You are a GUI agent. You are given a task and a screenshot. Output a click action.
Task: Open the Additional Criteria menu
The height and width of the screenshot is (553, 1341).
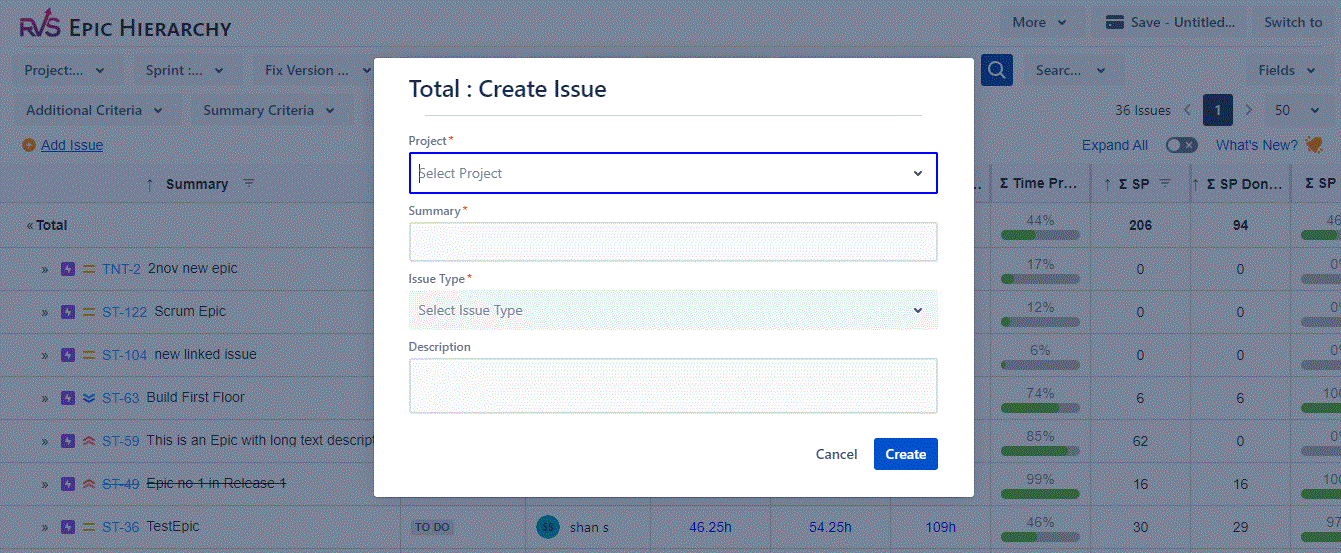(94, 110)
